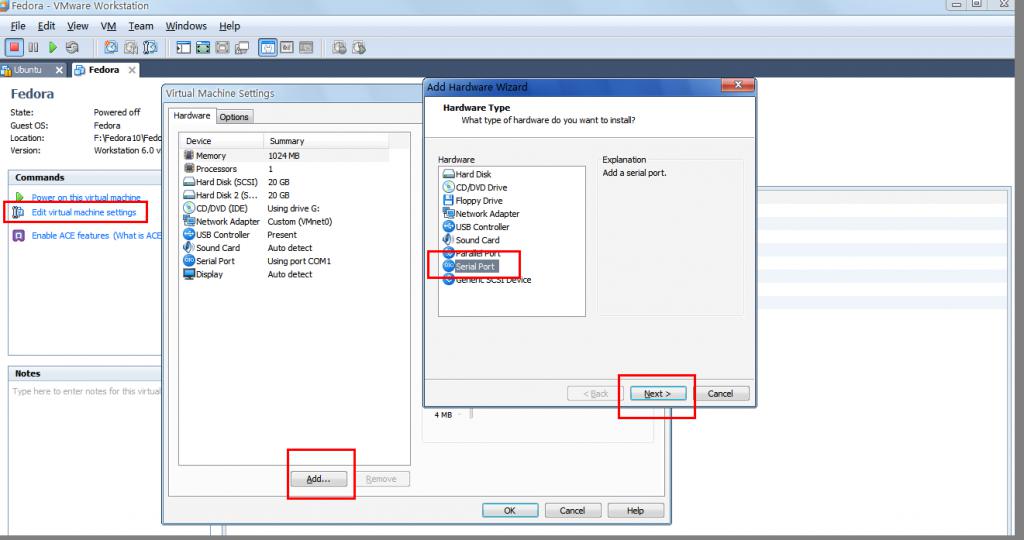The image size is (1024, 540).
Task: Click the red Power Off toolbar button
Action: pos(14,48)
